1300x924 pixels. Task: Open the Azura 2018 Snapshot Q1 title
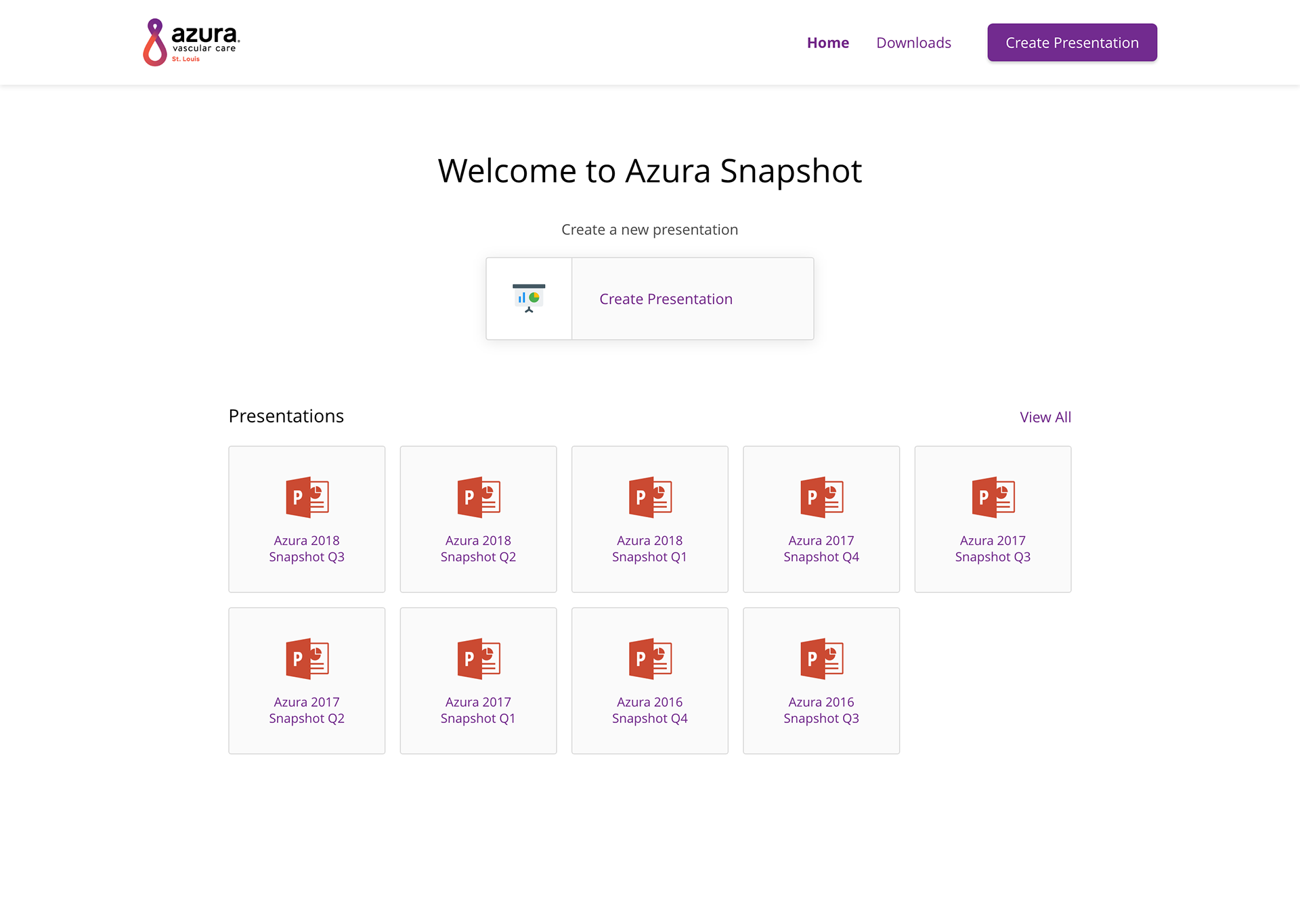coord(650,548)
